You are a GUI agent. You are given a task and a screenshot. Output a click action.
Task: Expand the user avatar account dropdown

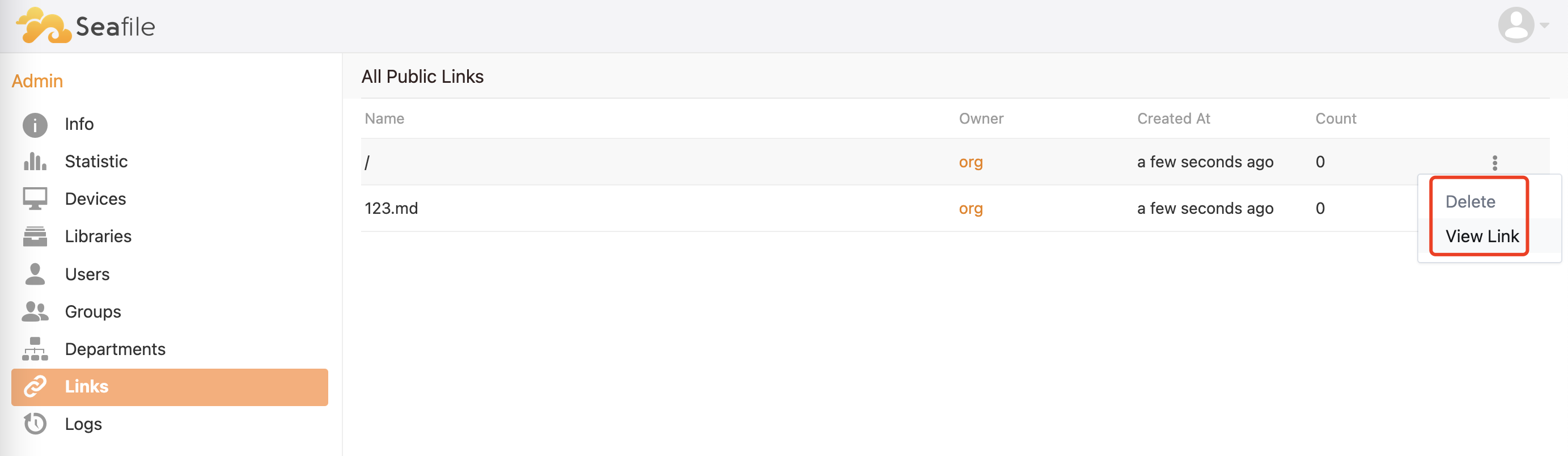(x=1515, y=25)
